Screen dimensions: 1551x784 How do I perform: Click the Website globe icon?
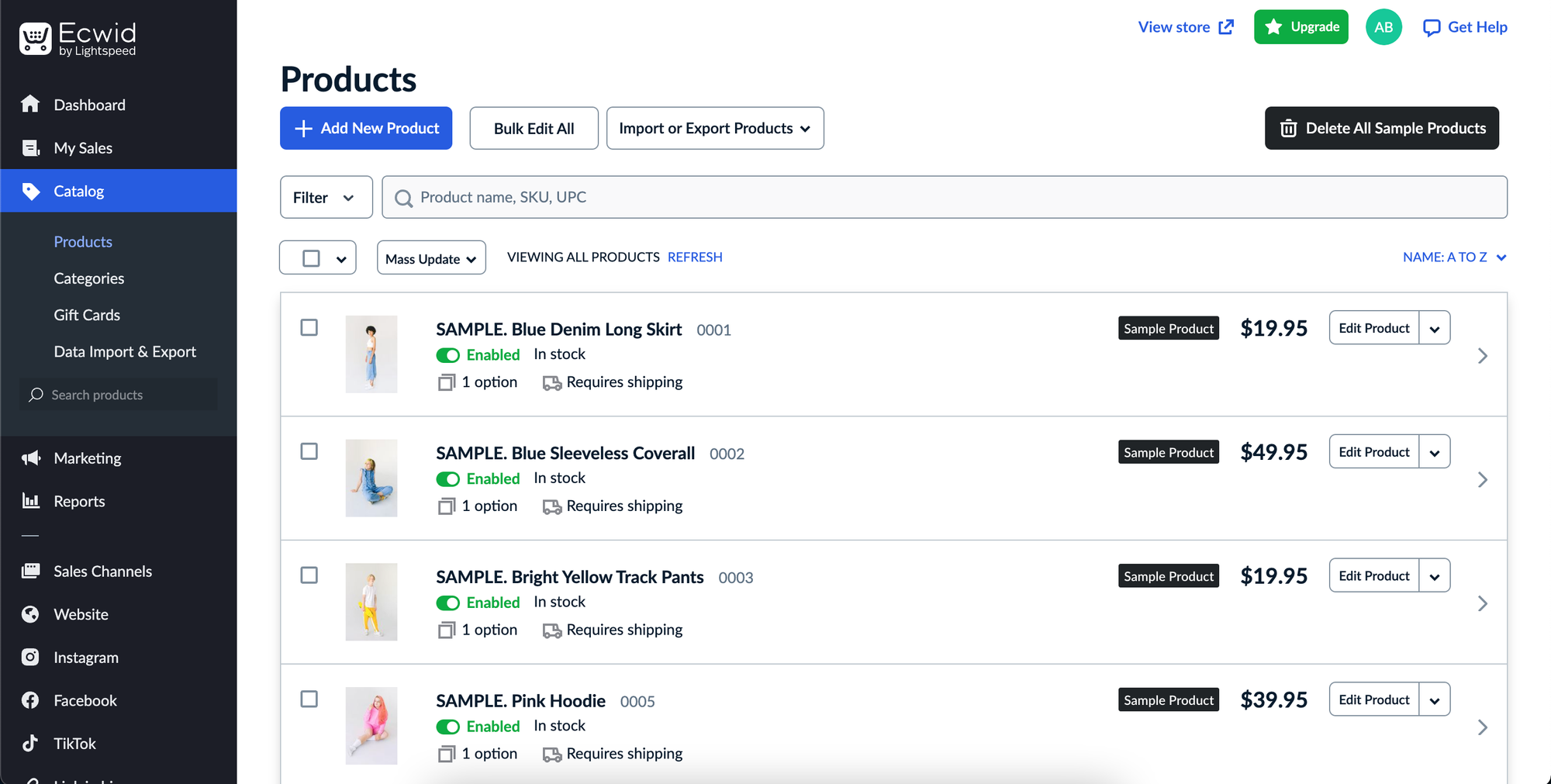click(30, 614)
